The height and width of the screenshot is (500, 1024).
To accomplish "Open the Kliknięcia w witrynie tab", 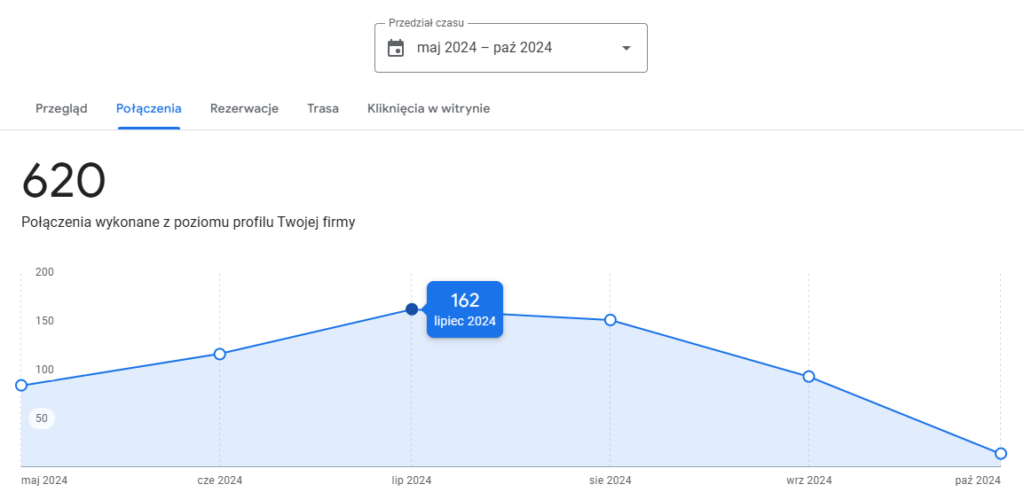I will (x=428, y=108).
